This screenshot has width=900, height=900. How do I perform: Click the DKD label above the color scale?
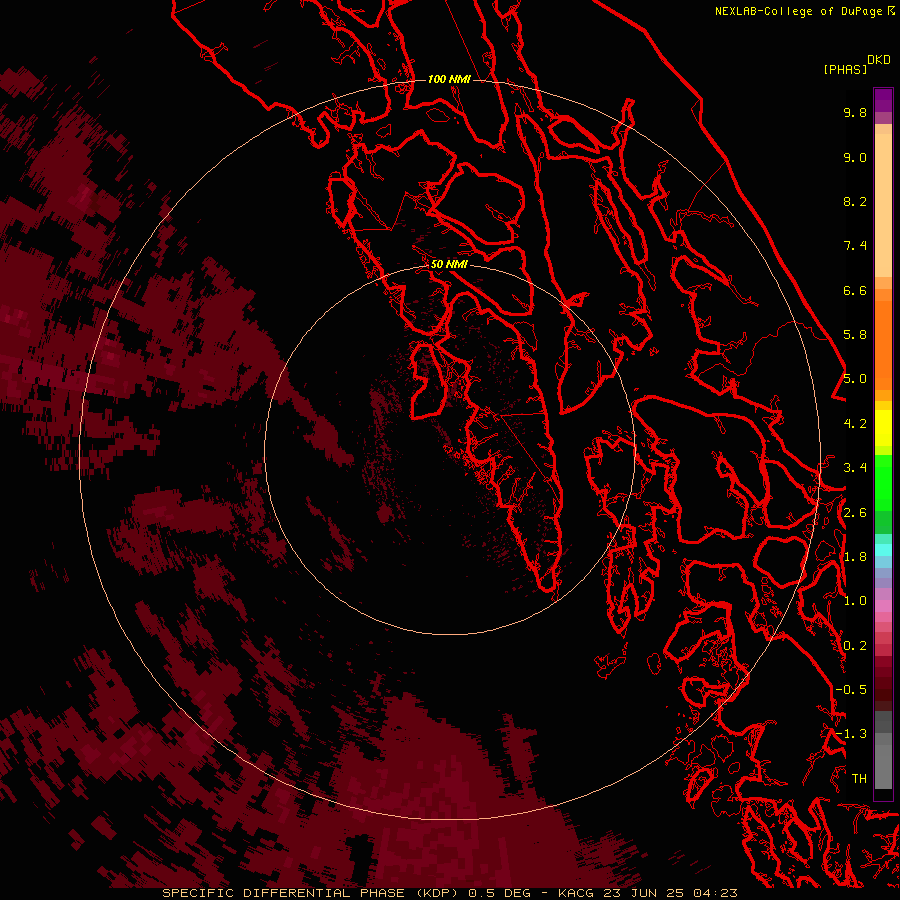[x=878, y=60]
